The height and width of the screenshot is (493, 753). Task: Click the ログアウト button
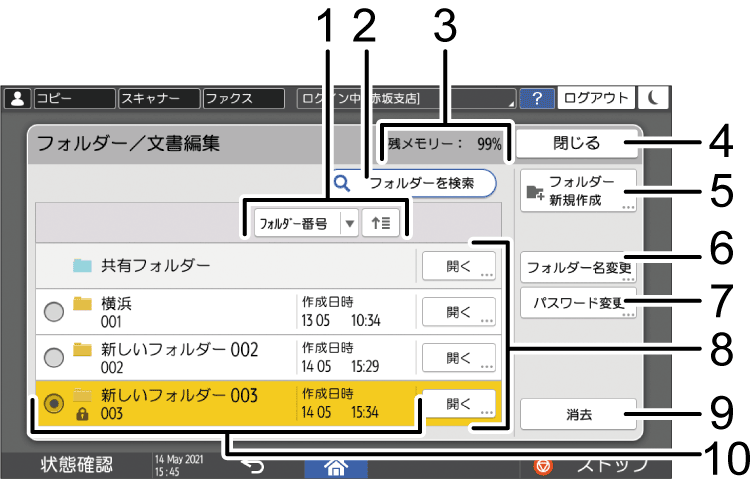pos(595,98)
